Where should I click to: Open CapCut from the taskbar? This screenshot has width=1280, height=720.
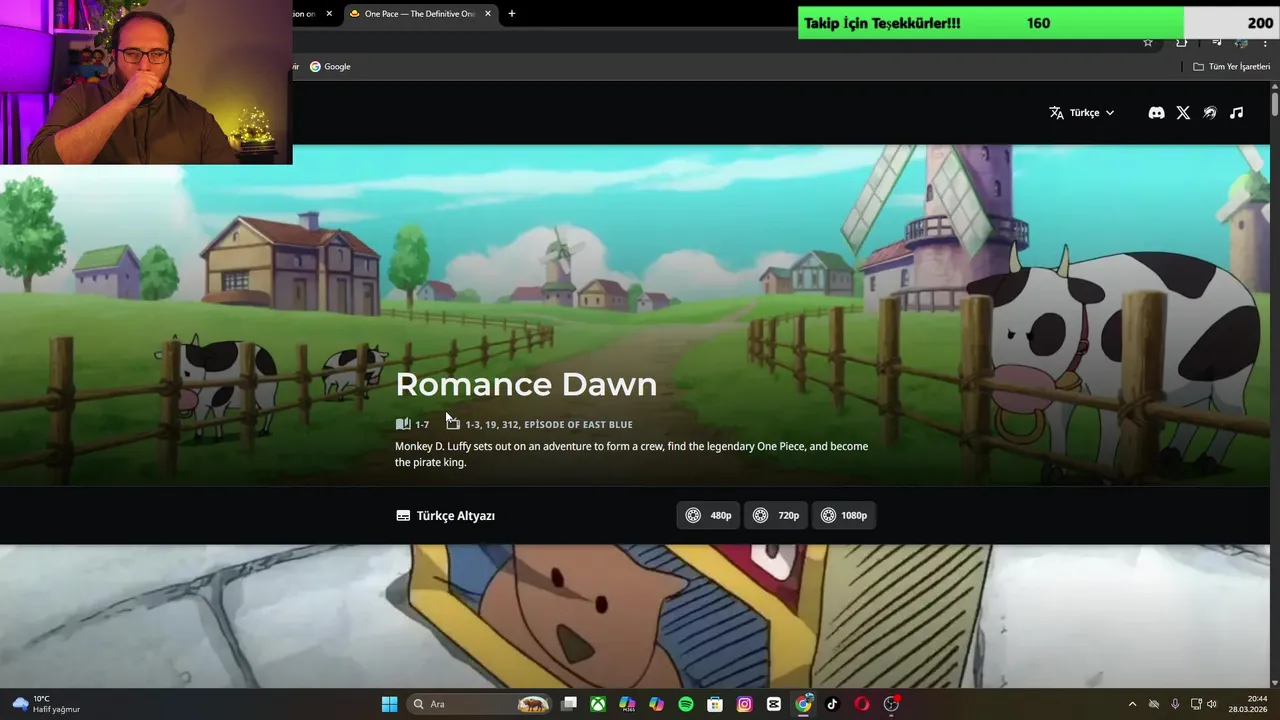774,704
